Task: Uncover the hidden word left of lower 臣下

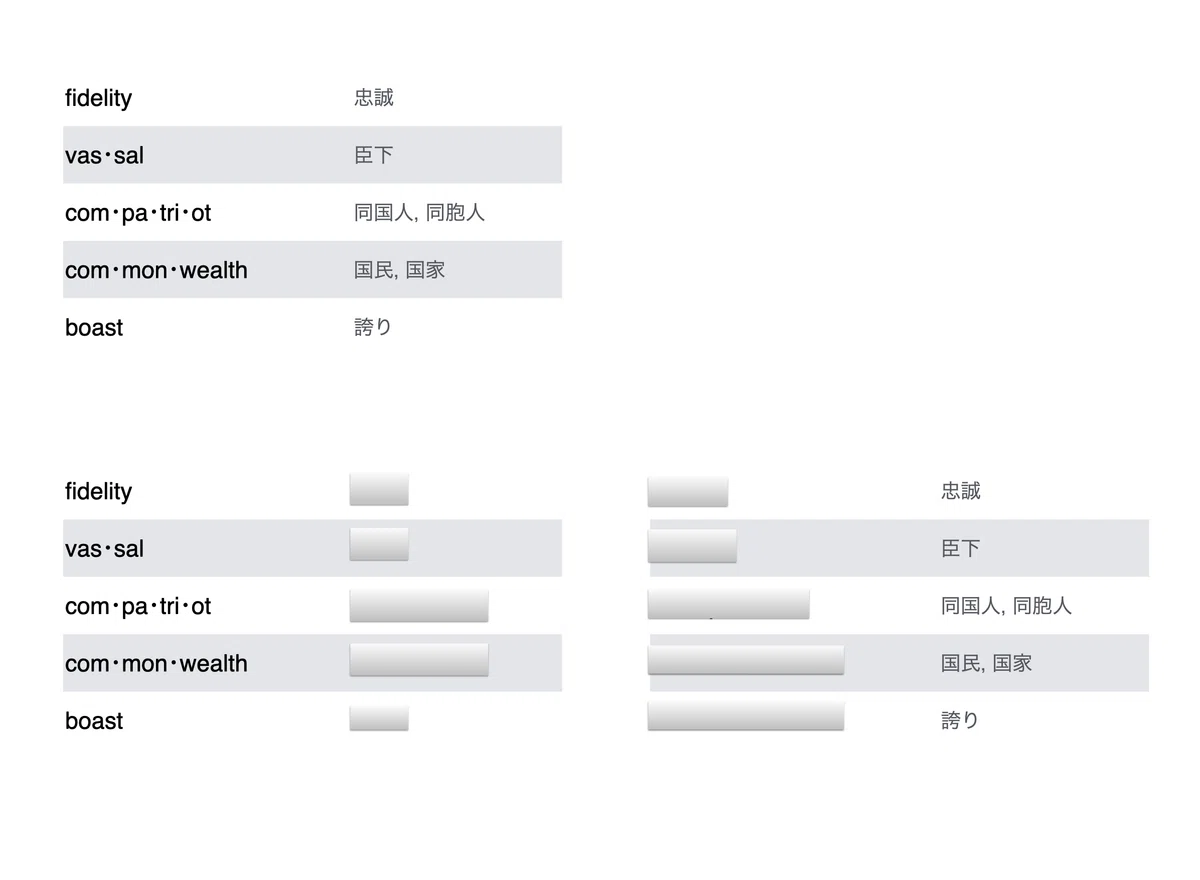Action: coord(692,546)
